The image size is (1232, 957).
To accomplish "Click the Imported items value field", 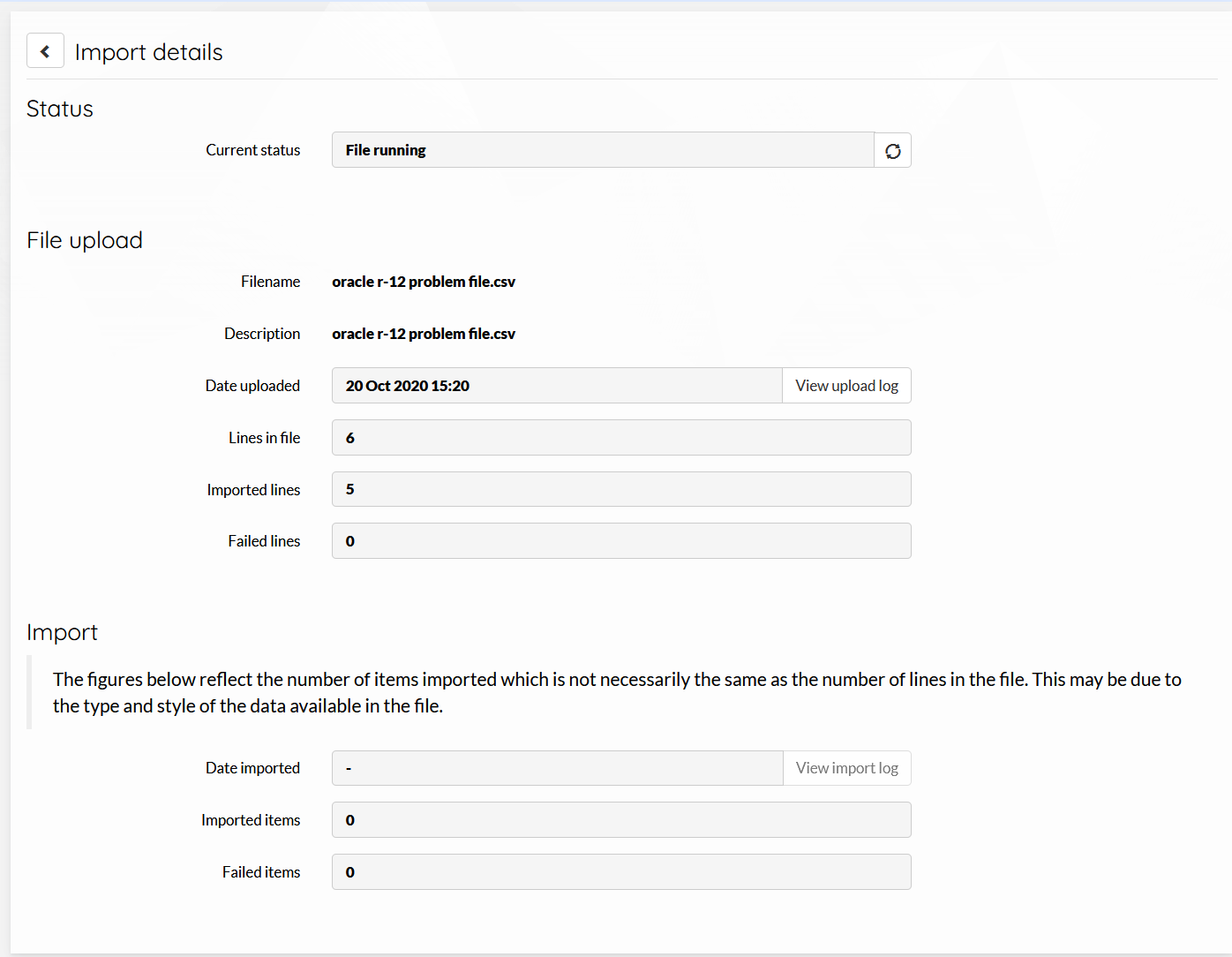I will (621, 820).
